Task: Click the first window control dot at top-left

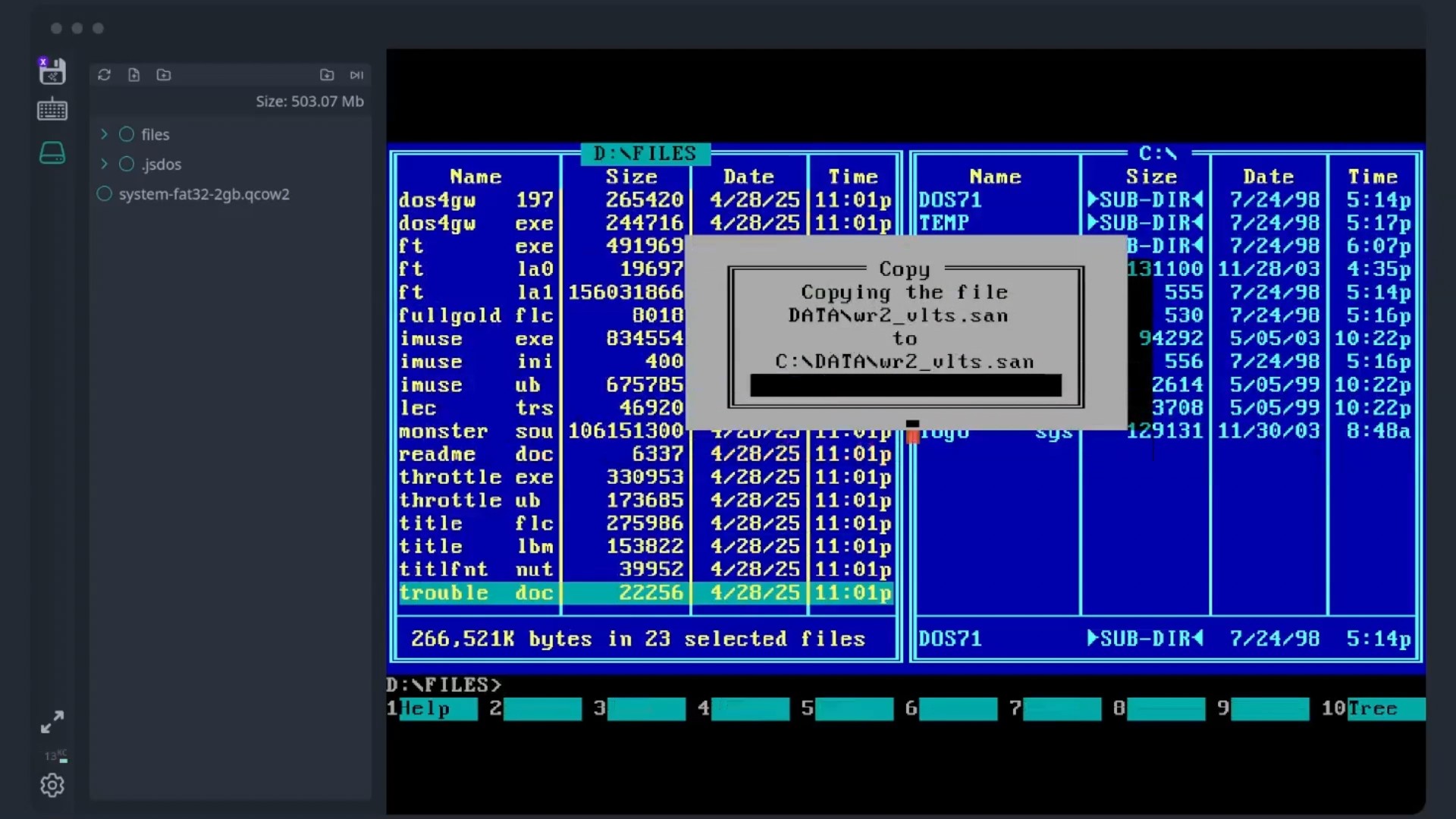Action: click(56, 28)
